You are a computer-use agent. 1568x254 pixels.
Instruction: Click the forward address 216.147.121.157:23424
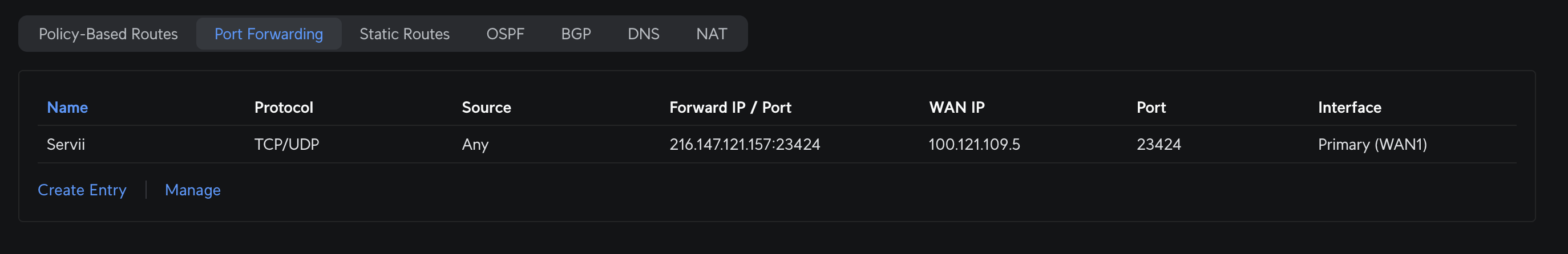pyautogui.click(x=745, y=145)
